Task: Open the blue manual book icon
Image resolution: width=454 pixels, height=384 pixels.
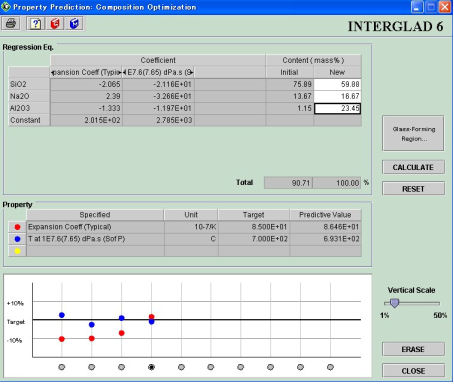Action: coord(74,24)
